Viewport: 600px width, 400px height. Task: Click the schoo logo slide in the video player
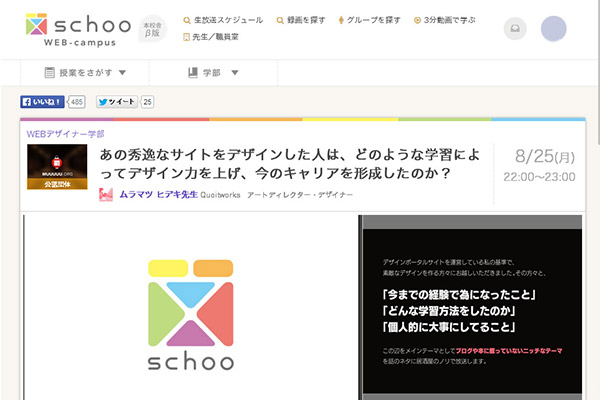192,310
